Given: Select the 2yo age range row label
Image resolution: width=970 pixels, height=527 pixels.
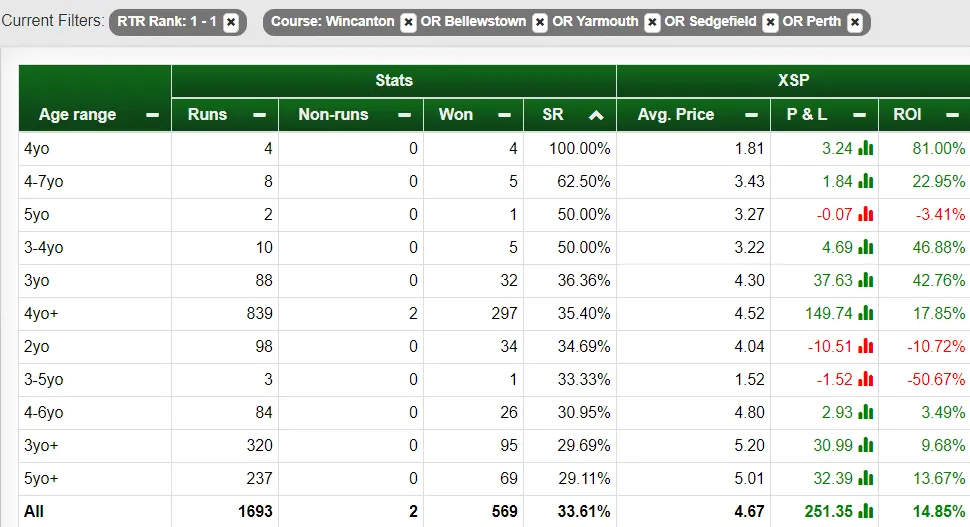Looking at the screenshot, I should point(36,346).
